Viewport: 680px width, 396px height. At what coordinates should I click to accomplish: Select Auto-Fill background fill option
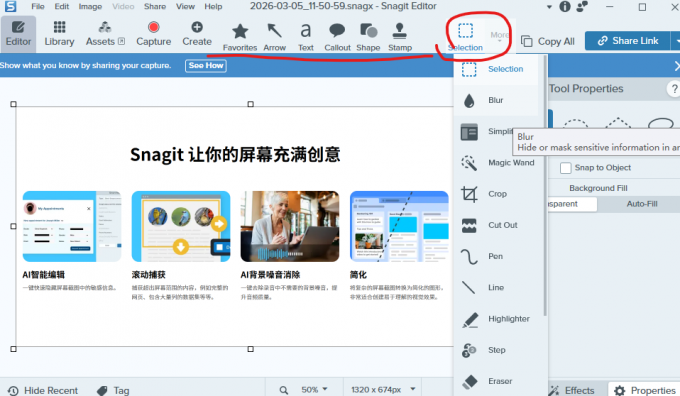point(642,204)
